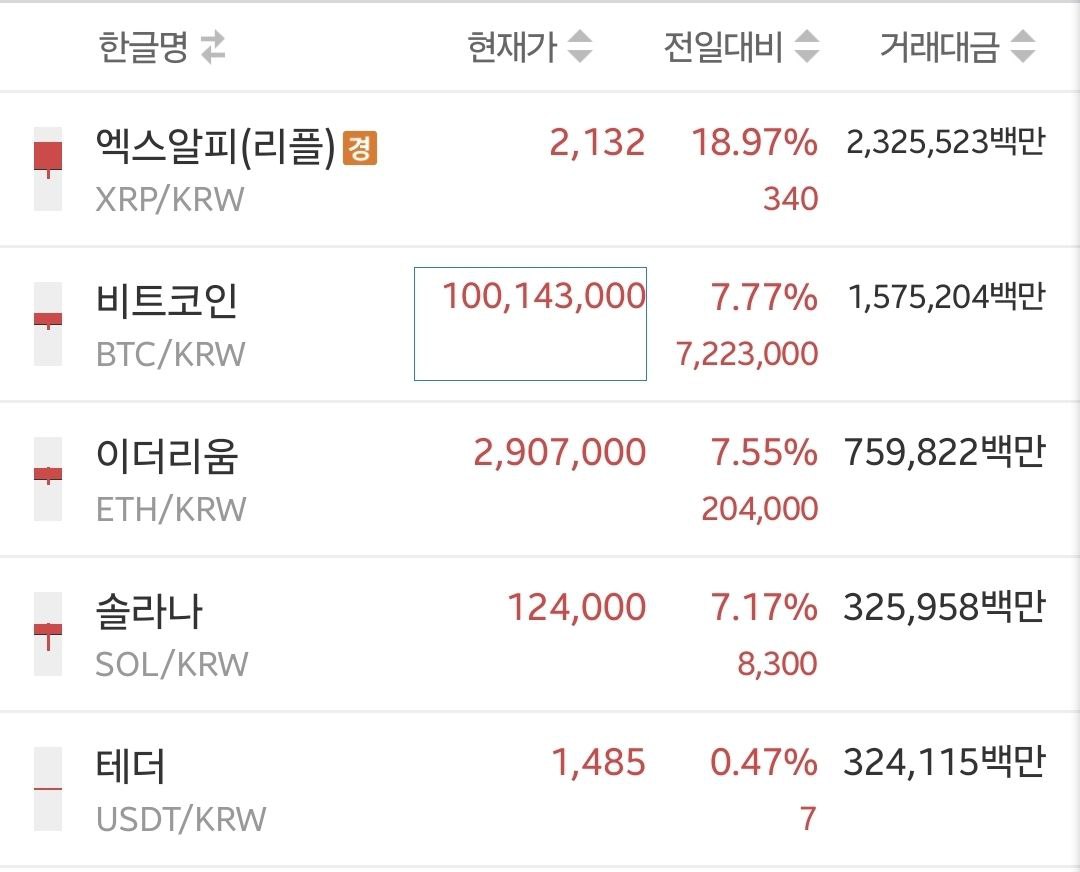Click the Tether candlestick mini chart icon
This screenshot has height=872, width=1080.
[48, 788]
